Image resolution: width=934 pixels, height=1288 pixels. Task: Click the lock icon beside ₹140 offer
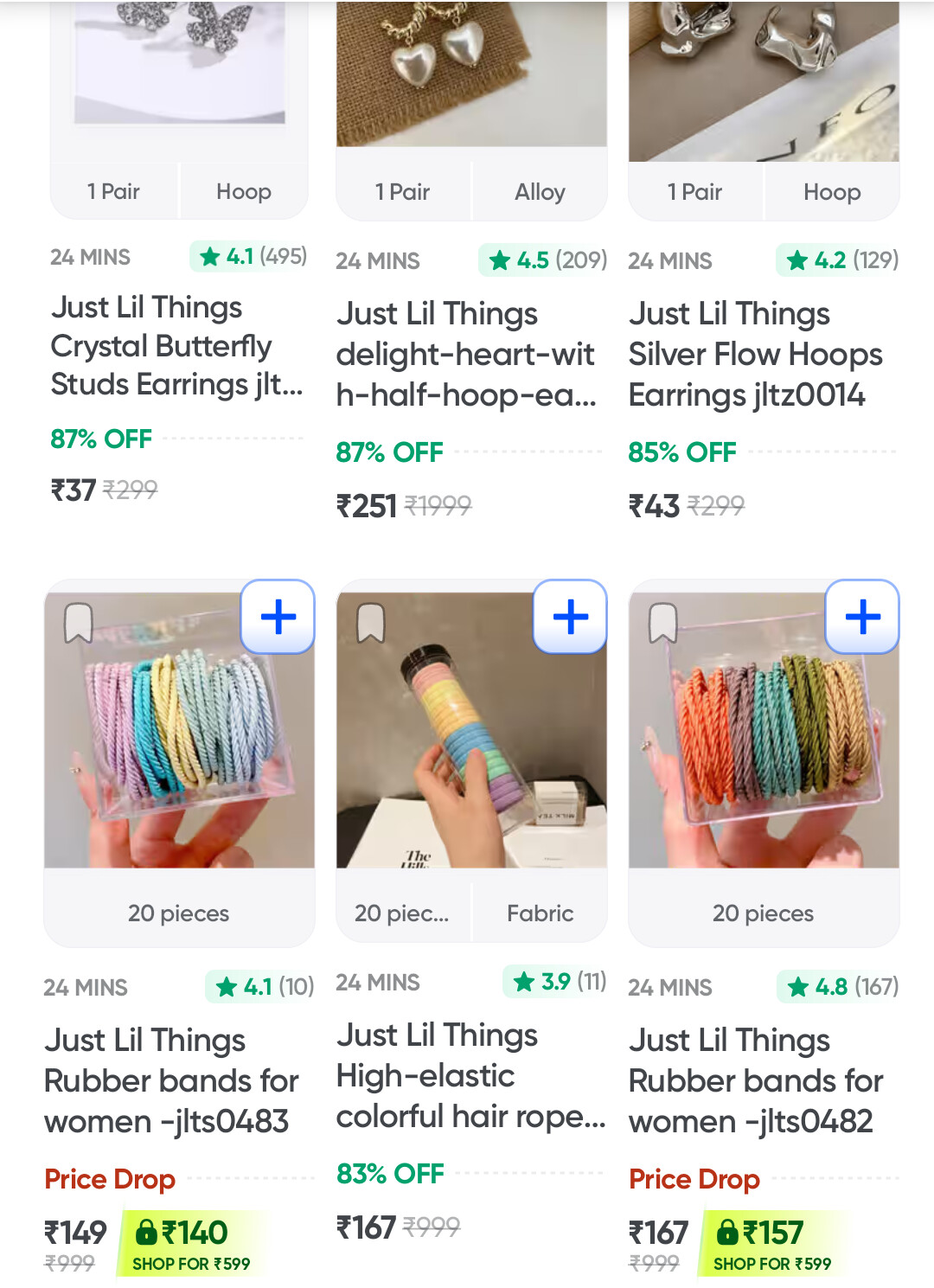[146, 1231]
